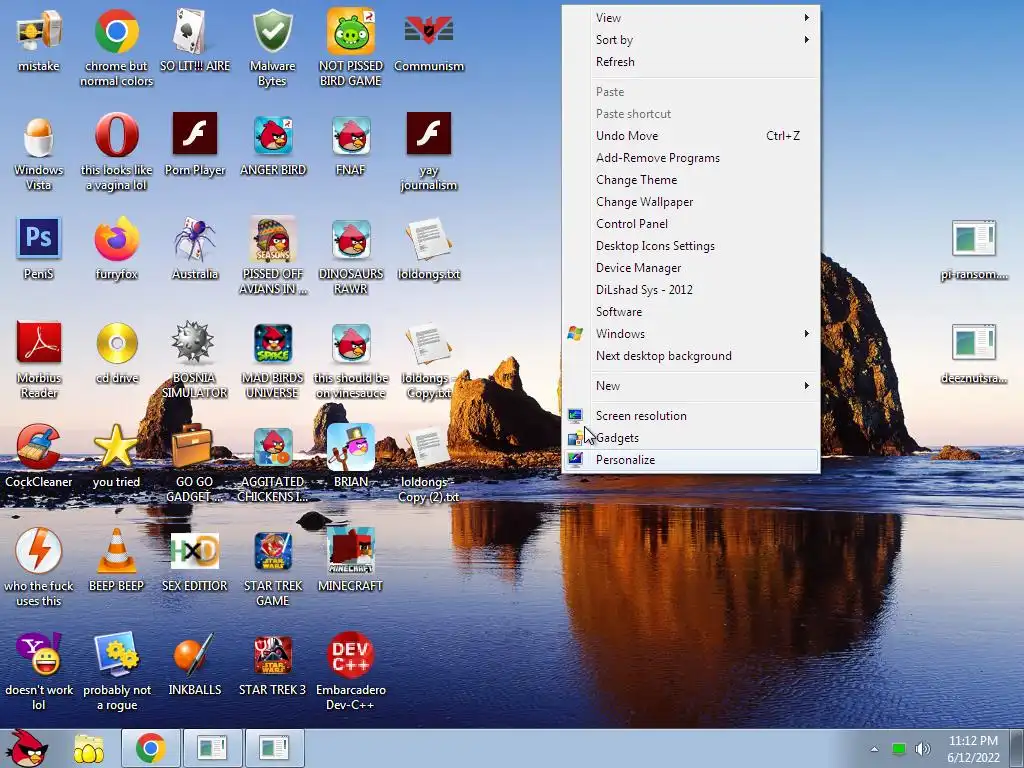Open the 'mistake' desktop icon
Image resolution: width=1024 pixels, height=768 pixels.
pos(39,40)
